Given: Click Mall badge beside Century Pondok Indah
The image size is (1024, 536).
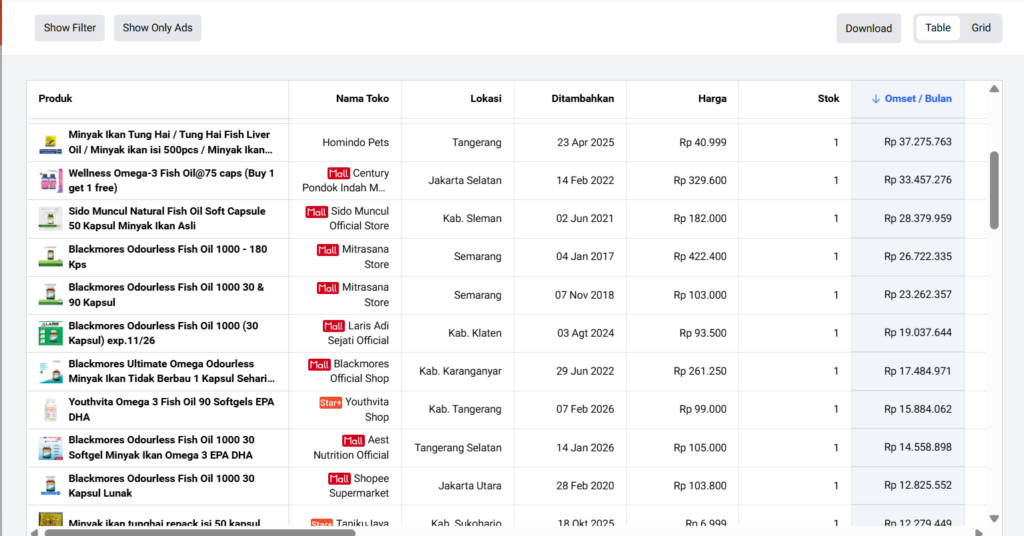Looking at the screenshot, I should point(338,173).
